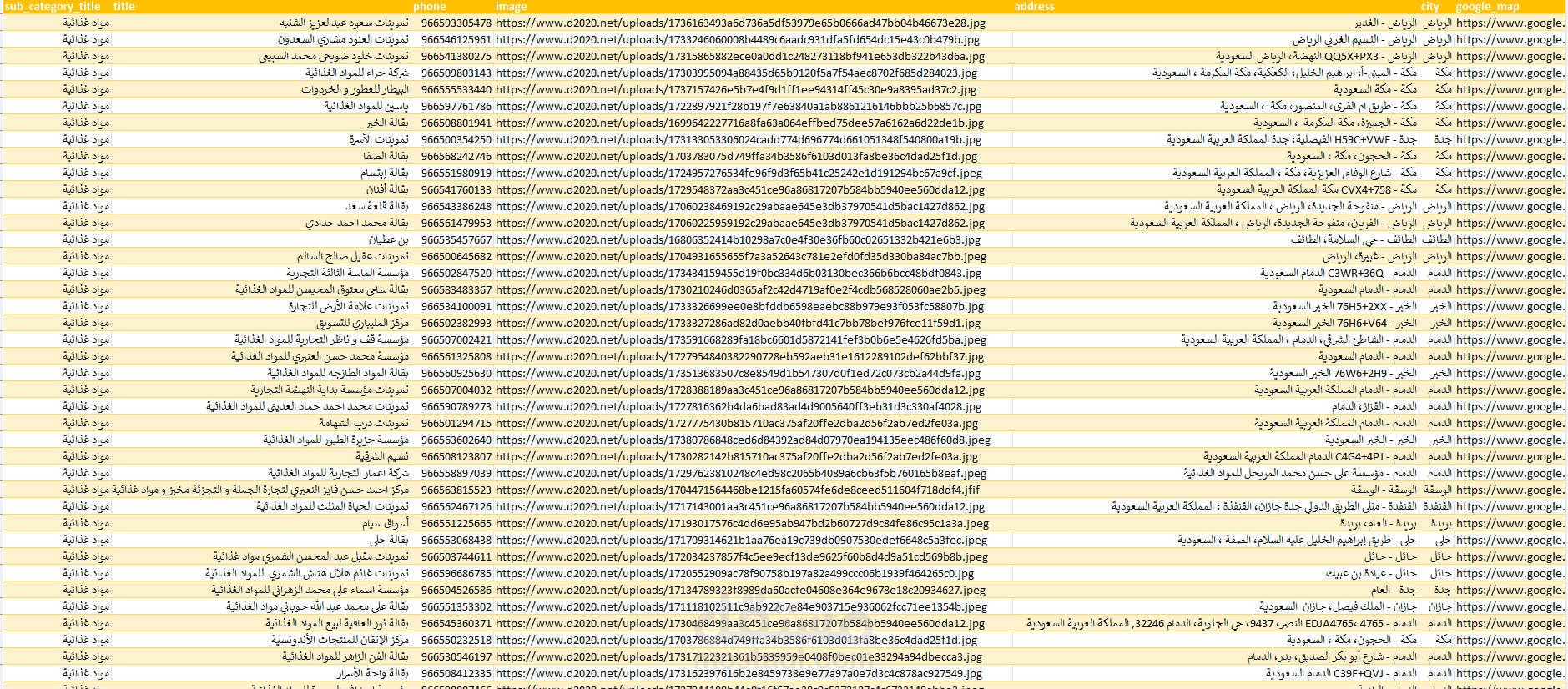Open image URL ending in 46673e28.jpg

point(740,23)
